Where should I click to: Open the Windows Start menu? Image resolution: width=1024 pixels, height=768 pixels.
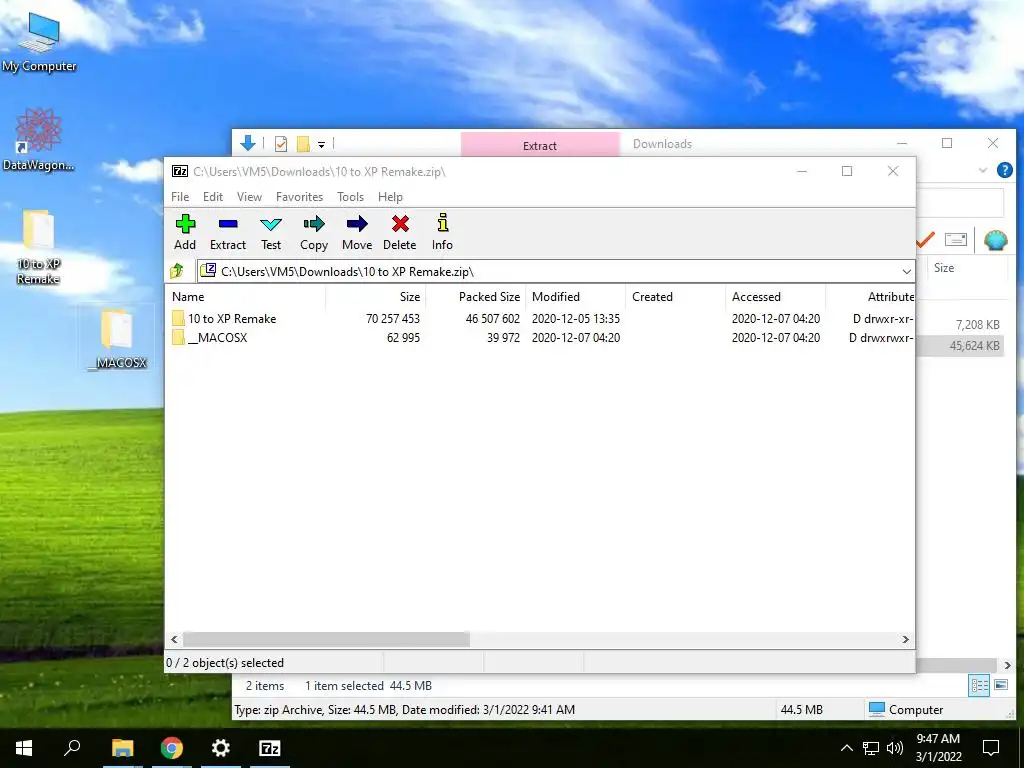24,748
